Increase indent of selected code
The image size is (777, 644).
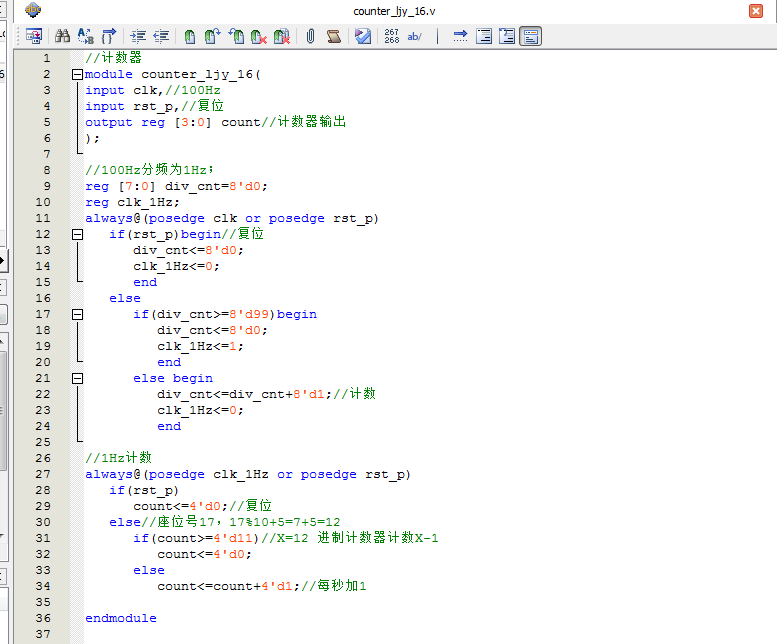tap(138, 36)
